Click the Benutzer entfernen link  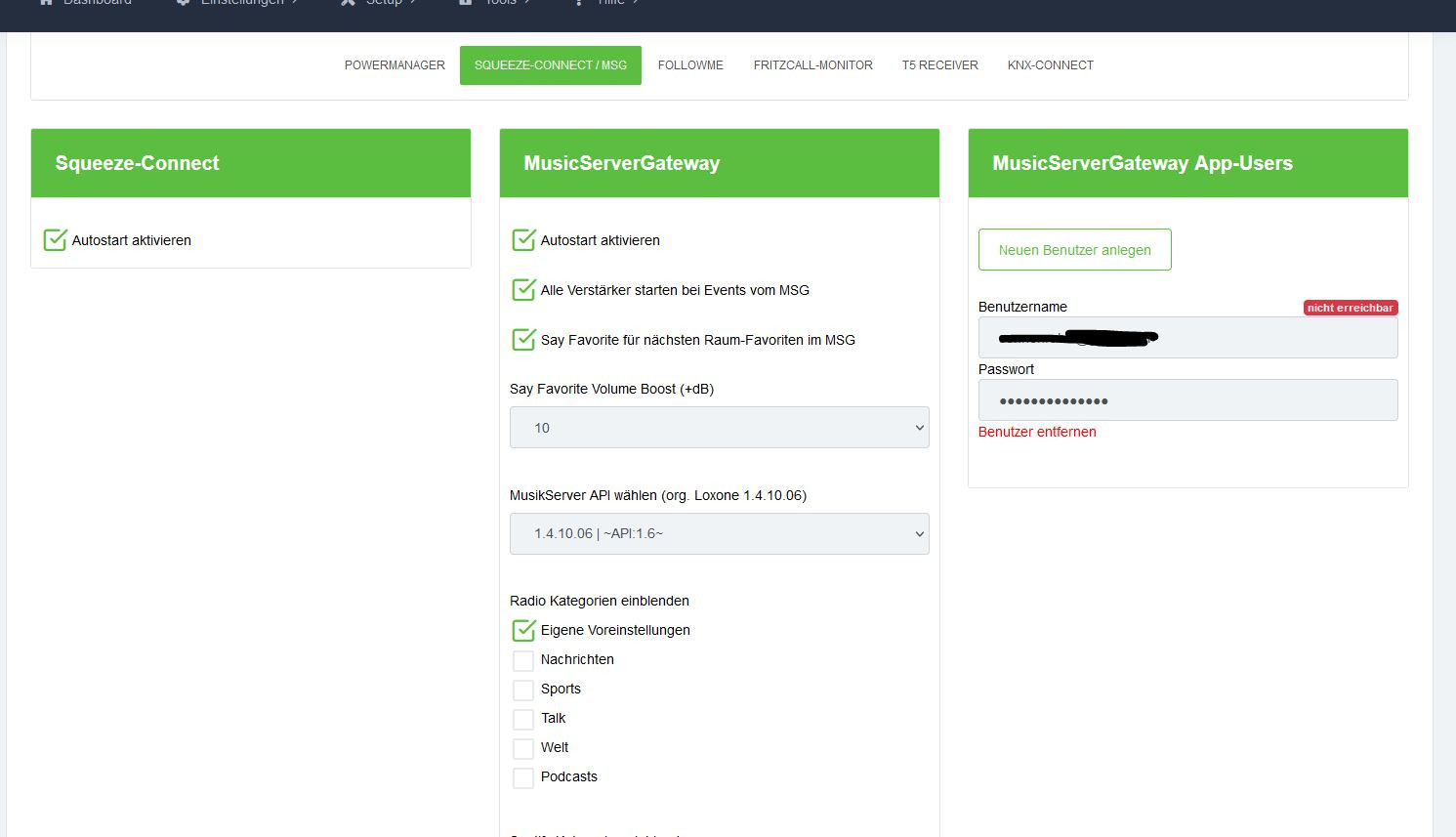1037,432
